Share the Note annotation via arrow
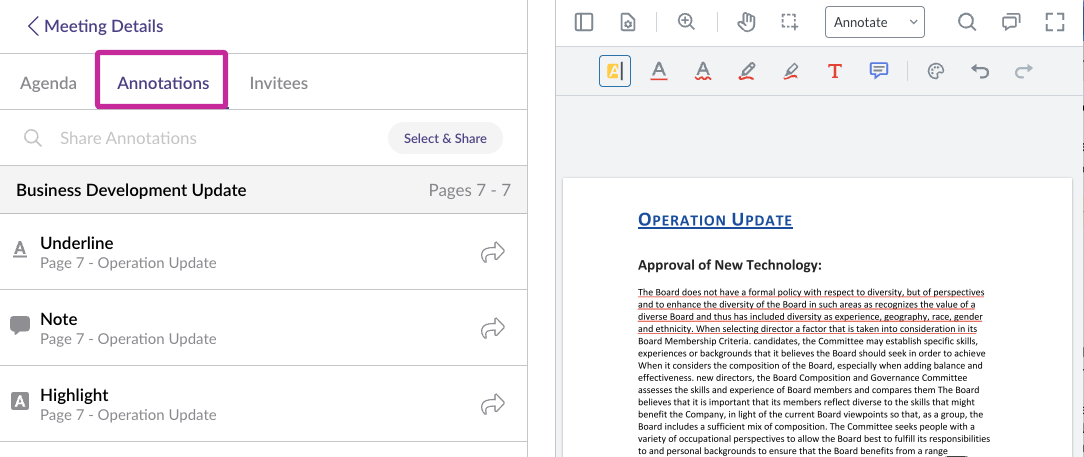 [493, 328]
